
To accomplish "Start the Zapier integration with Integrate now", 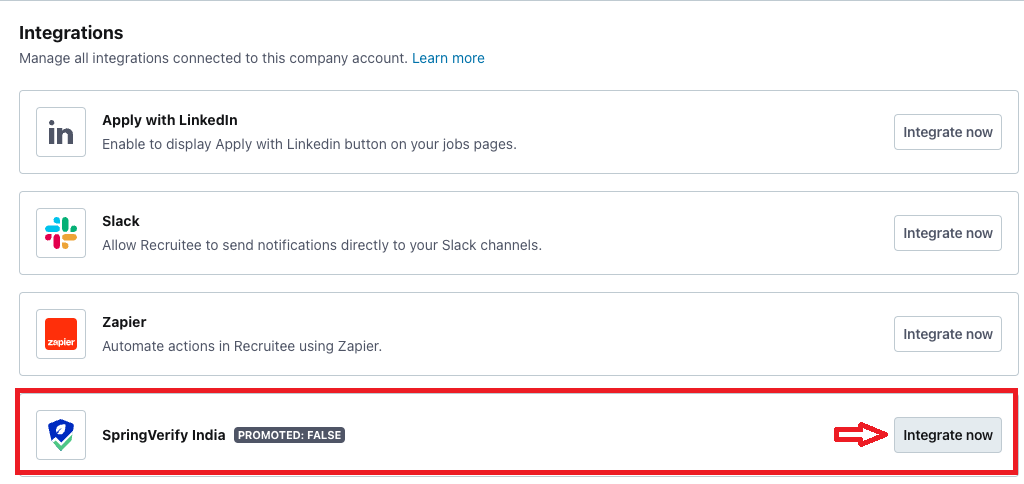I will pyautogui.click(x=948, y=334).
